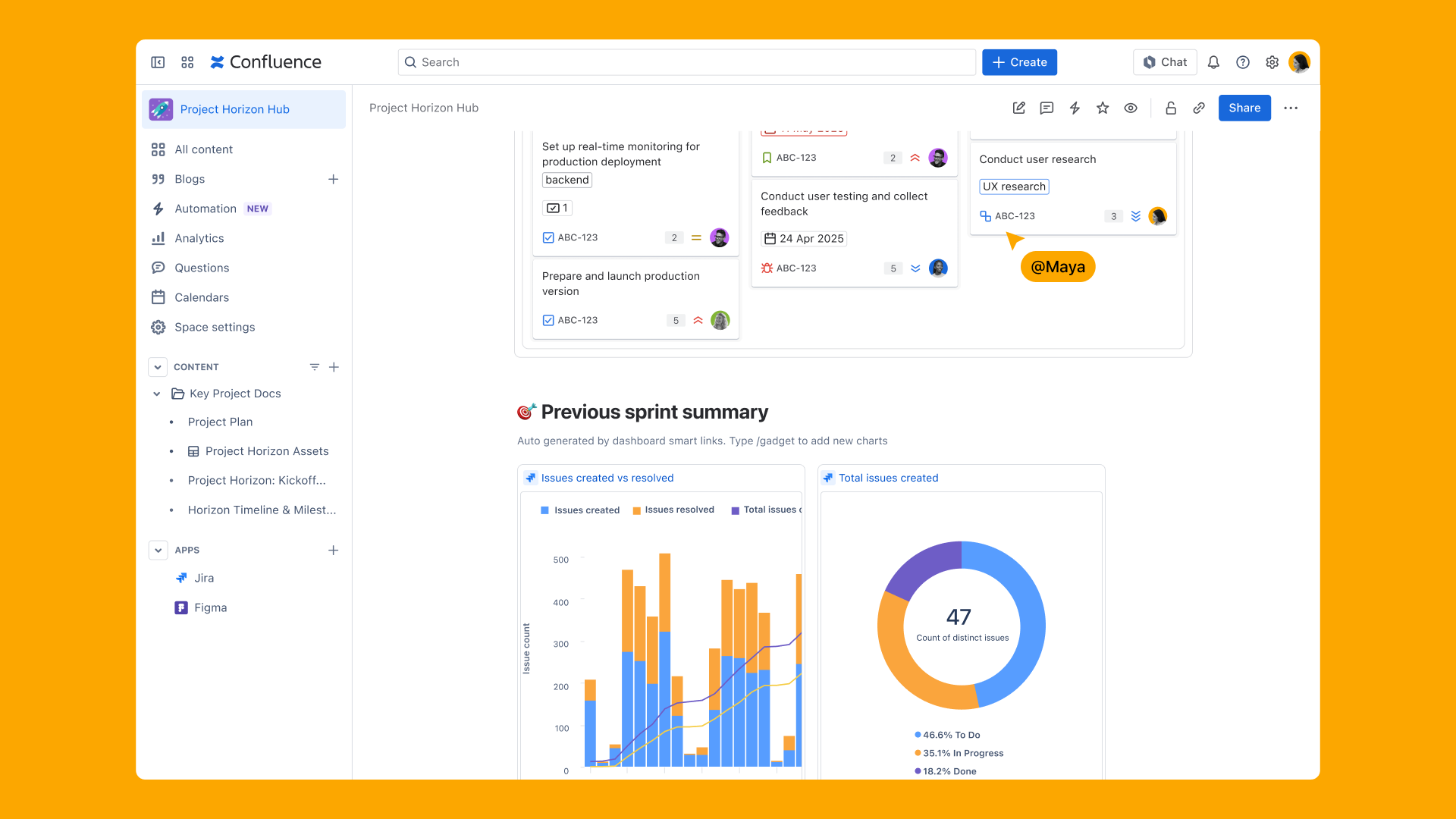
Task: Click the Share button
Action: click(x=1244, y=108)
